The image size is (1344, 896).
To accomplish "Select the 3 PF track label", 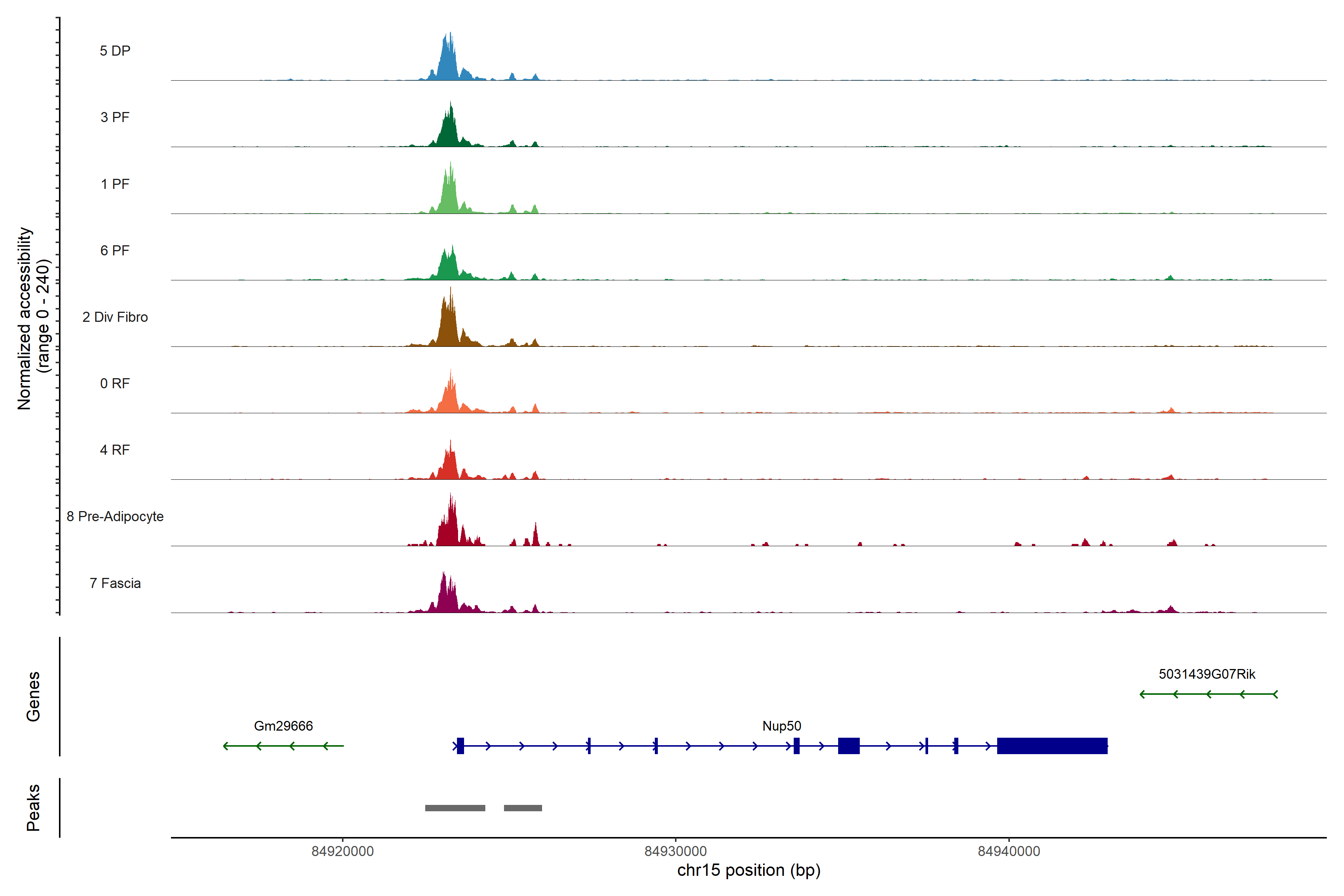I will 115,117.
